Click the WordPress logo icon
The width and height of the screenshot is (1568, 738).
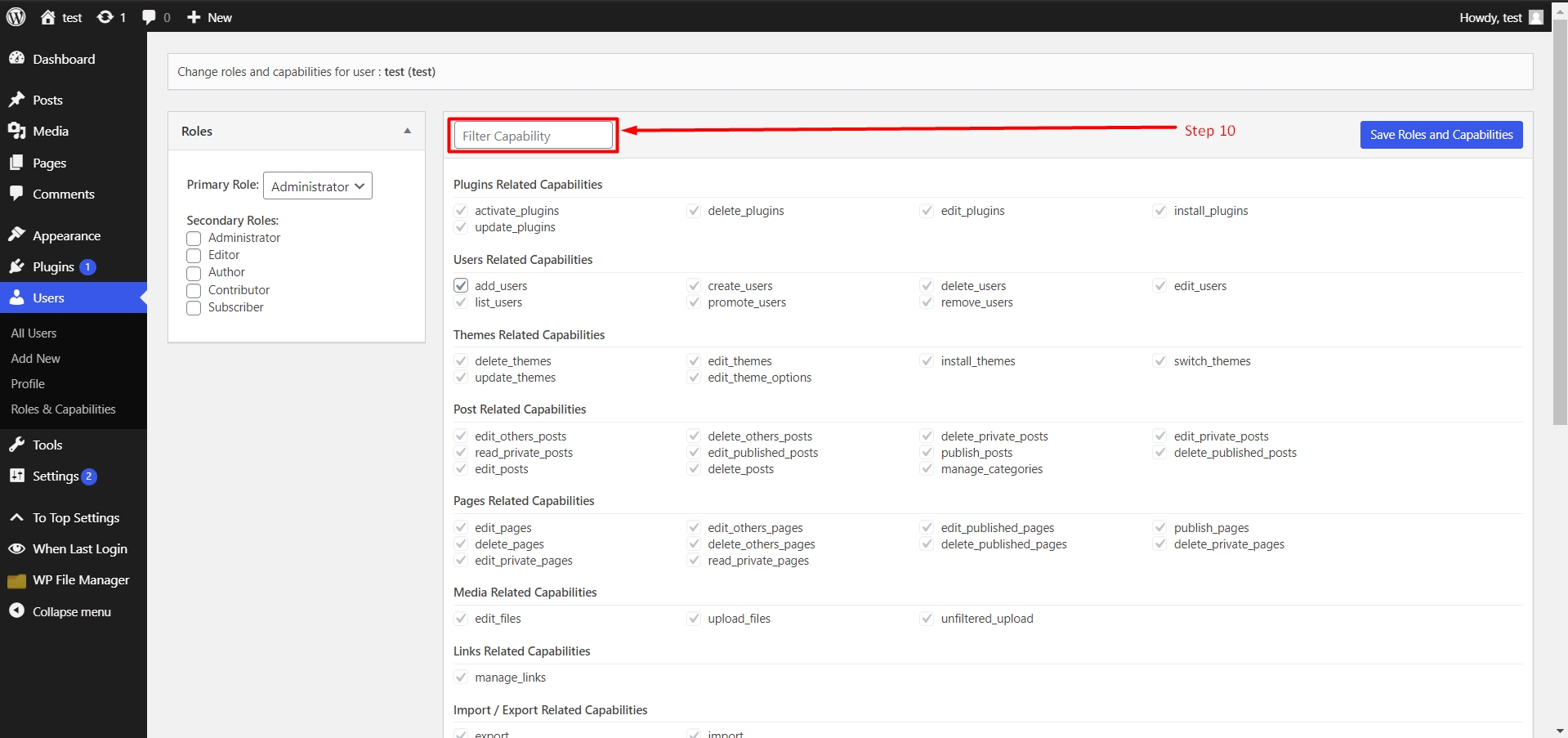[16, 17]
